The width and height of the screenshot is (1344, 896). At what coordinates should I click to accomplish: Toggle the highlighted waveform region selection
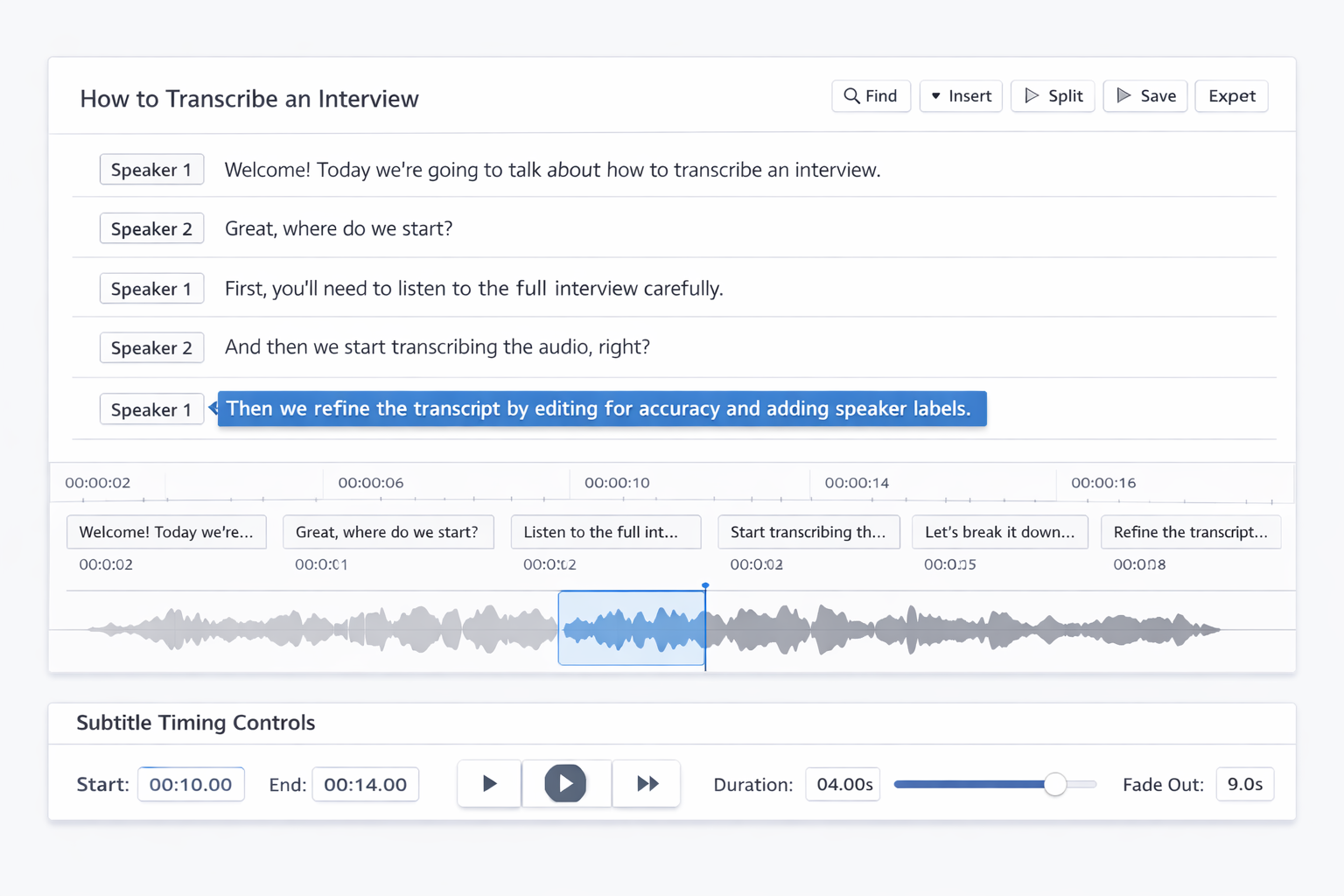(631, 627)
